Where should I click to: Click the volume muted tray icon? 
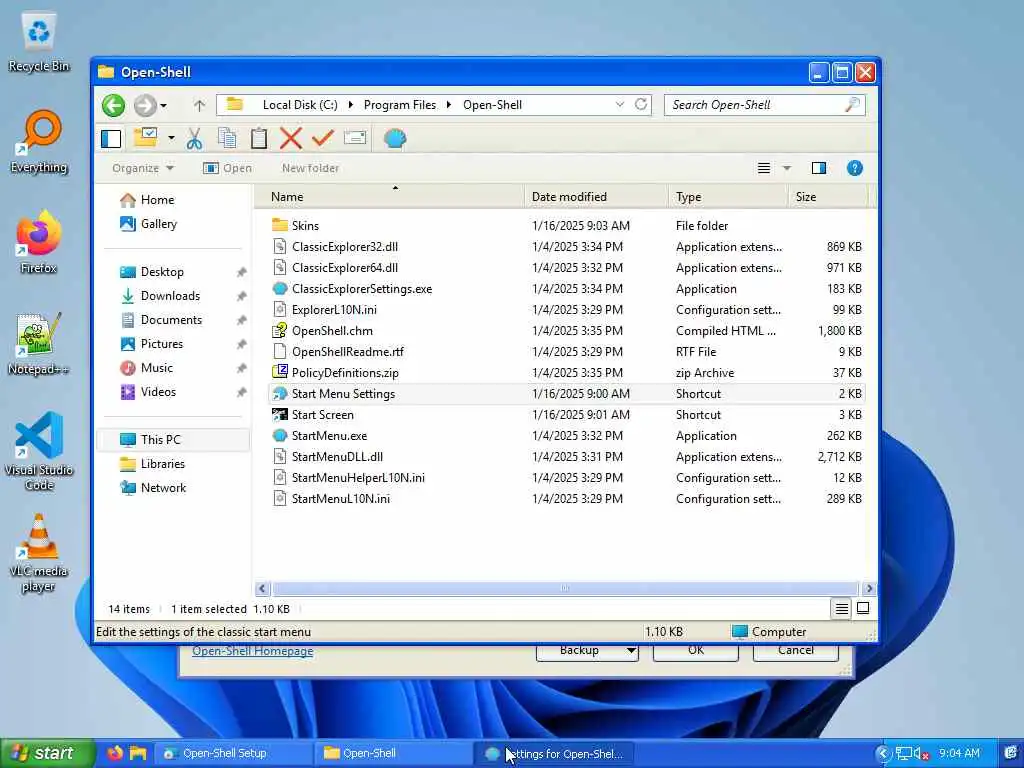tap(921, 754)
